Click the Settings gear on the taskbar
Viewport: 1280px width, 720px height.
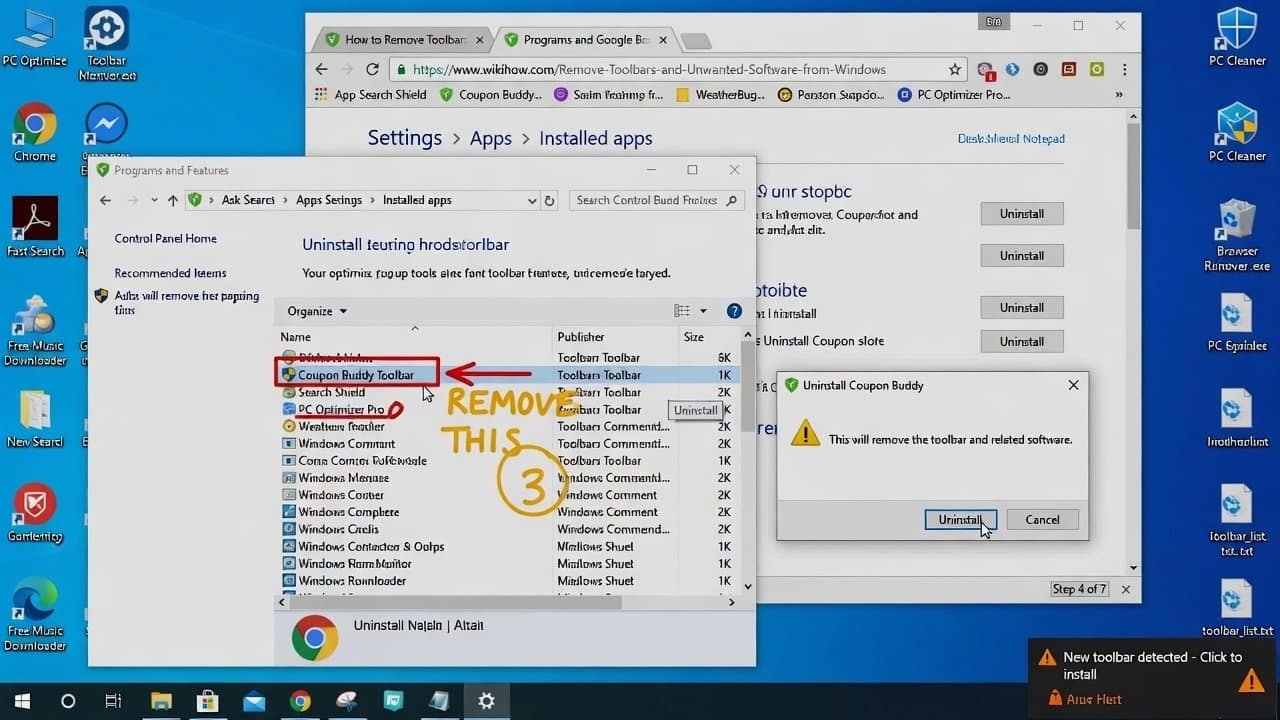click(486, 701)
